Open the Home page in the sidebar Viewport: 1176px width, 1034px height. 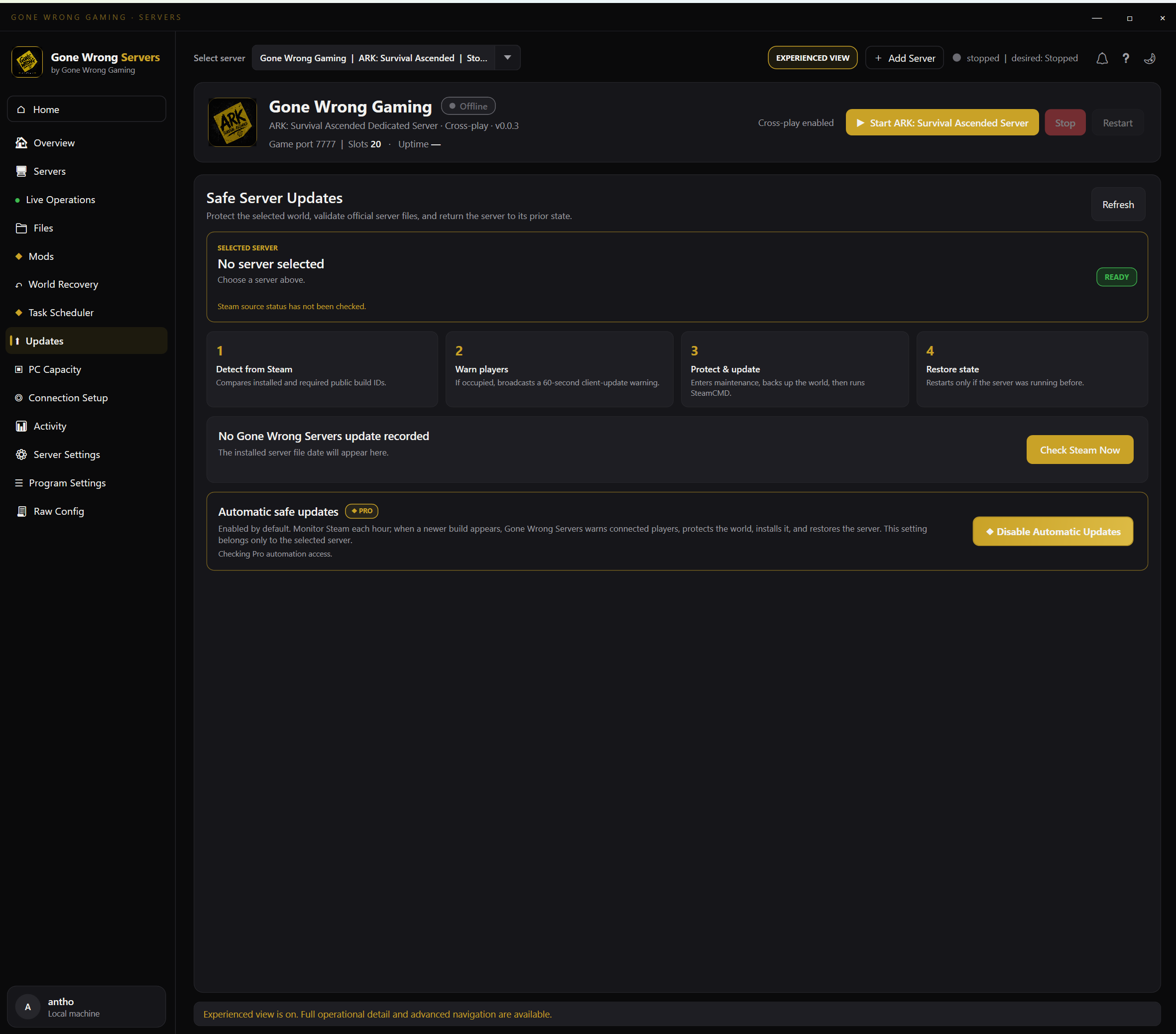click(86, 110)
